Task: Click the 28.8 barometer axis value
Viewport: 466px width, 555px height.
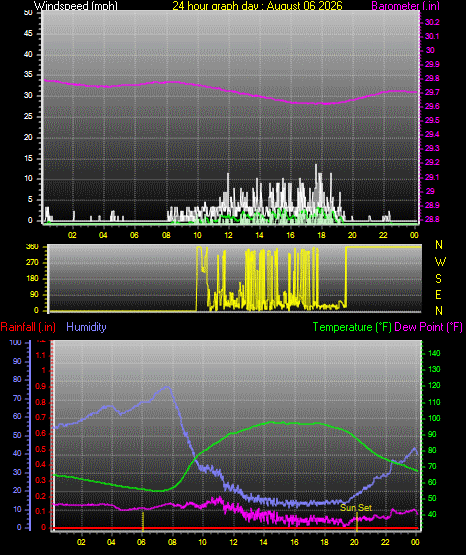Action: pos(432,219)
